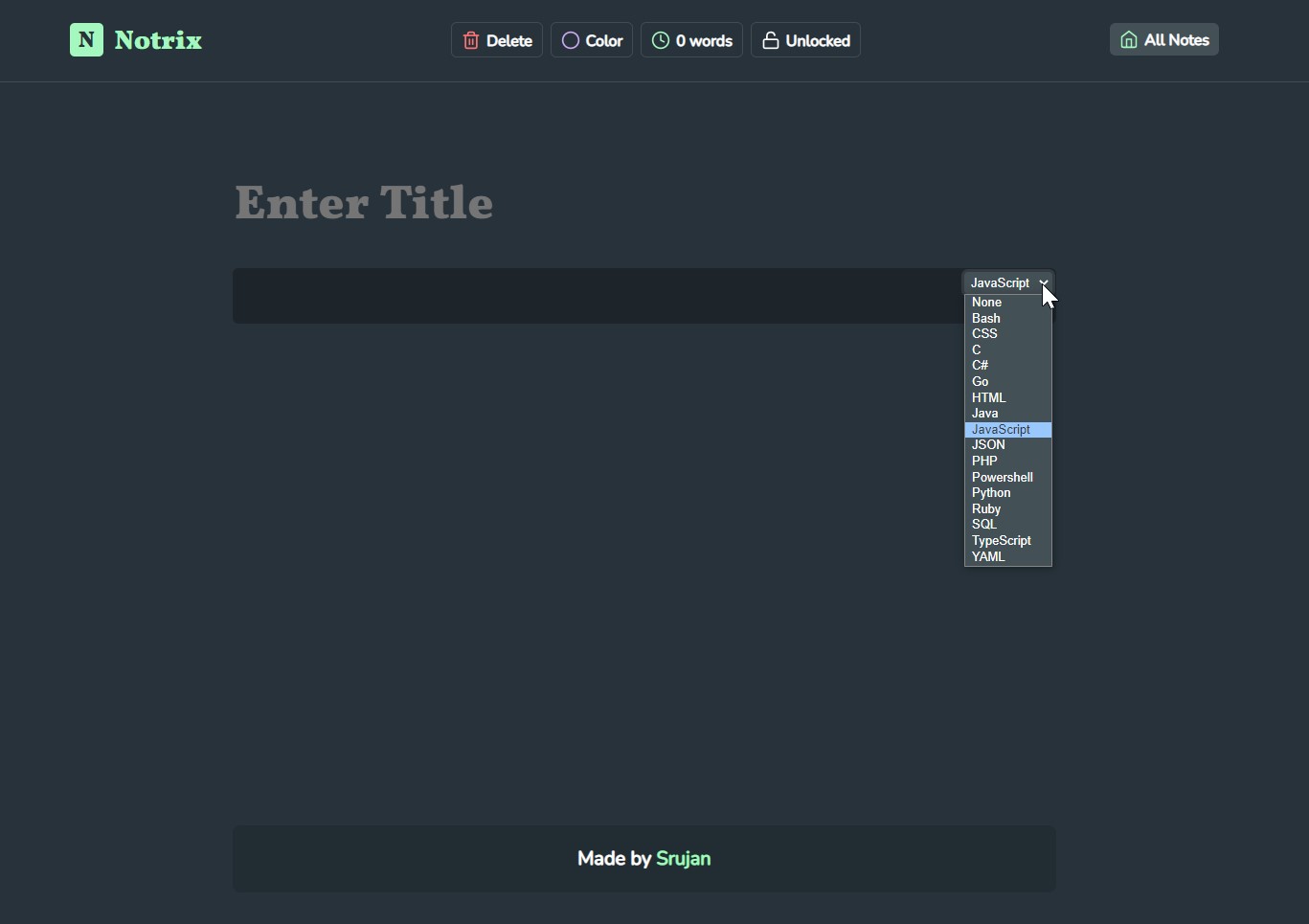Choose Python in the language list
Viewport: 1309px width, 924px height.
1008,492
